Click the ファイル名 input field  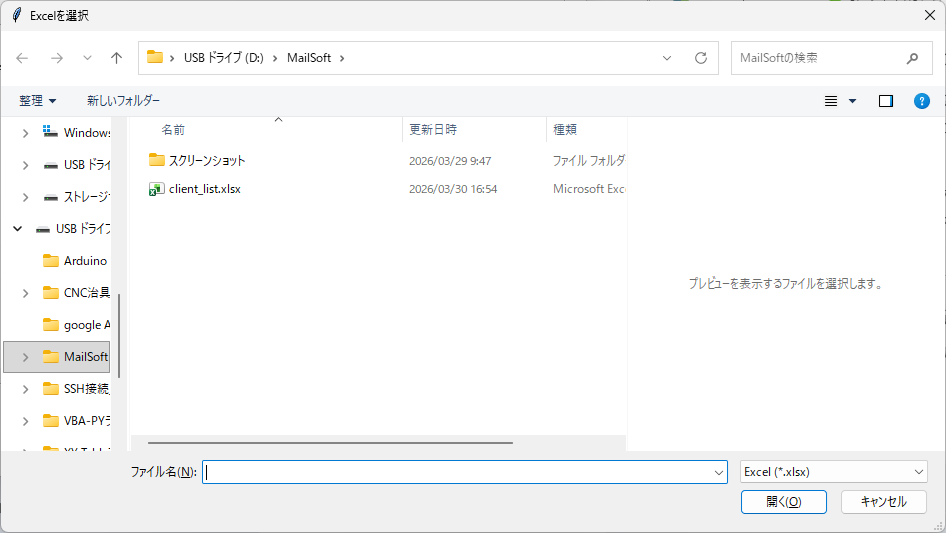click(x=460, y=472)
